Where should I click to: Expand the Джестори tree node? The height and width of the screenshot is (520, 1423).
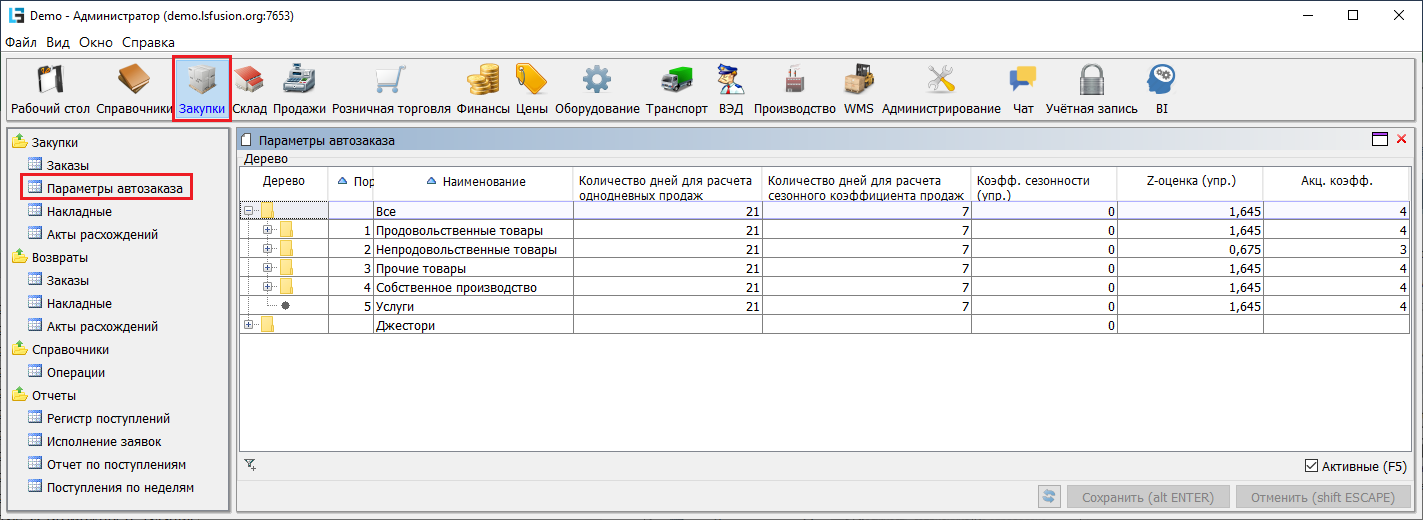[249, 325]
